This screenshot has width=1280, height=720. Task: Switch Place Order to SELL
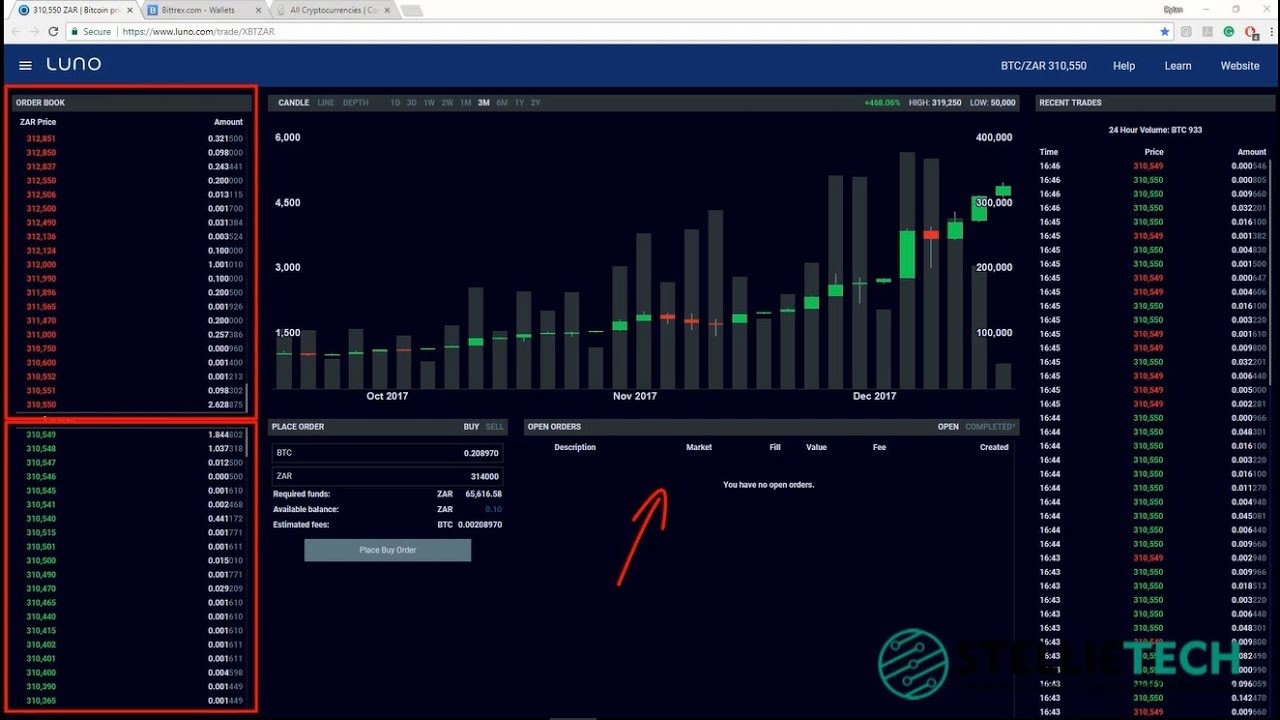click(x=494, y=427)
